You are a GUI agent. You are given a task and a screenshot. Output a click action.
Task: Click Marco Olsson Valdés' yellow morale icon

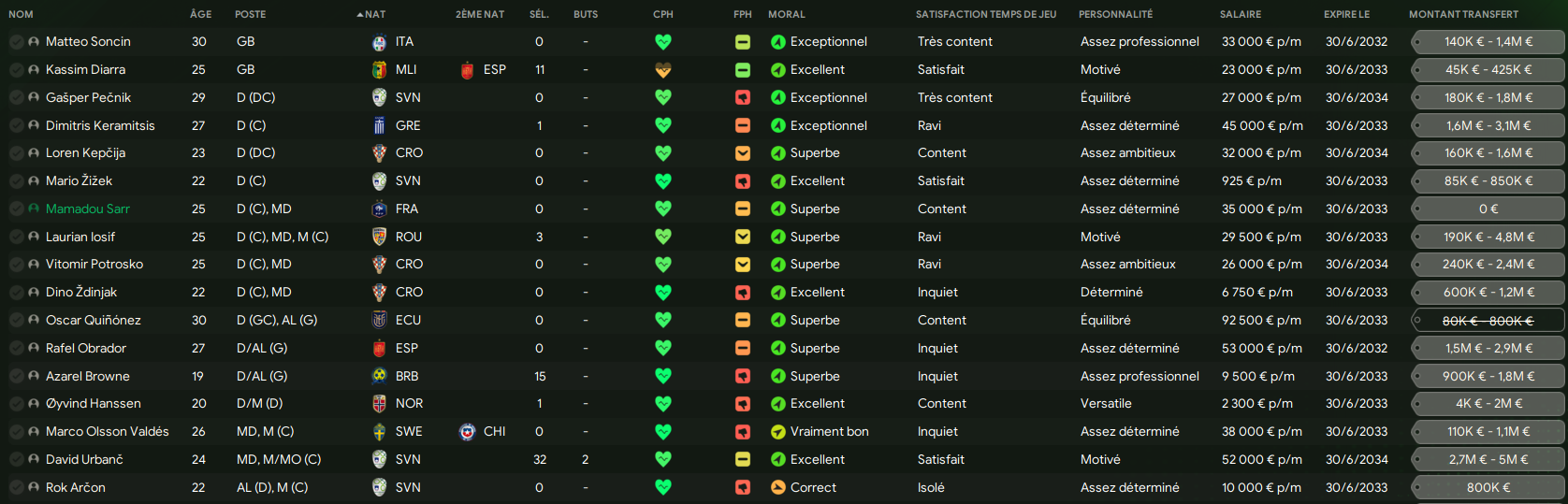point(777,432)
